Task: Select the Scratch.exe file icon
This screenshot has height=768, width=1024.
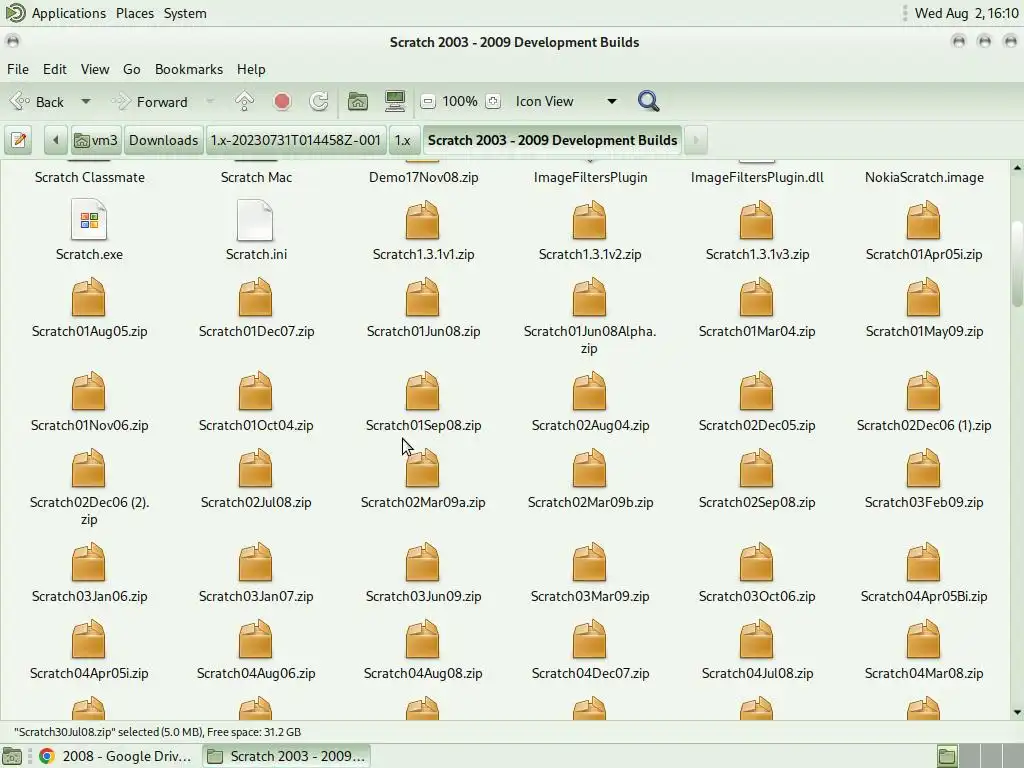Action: (x=89, y=221)
